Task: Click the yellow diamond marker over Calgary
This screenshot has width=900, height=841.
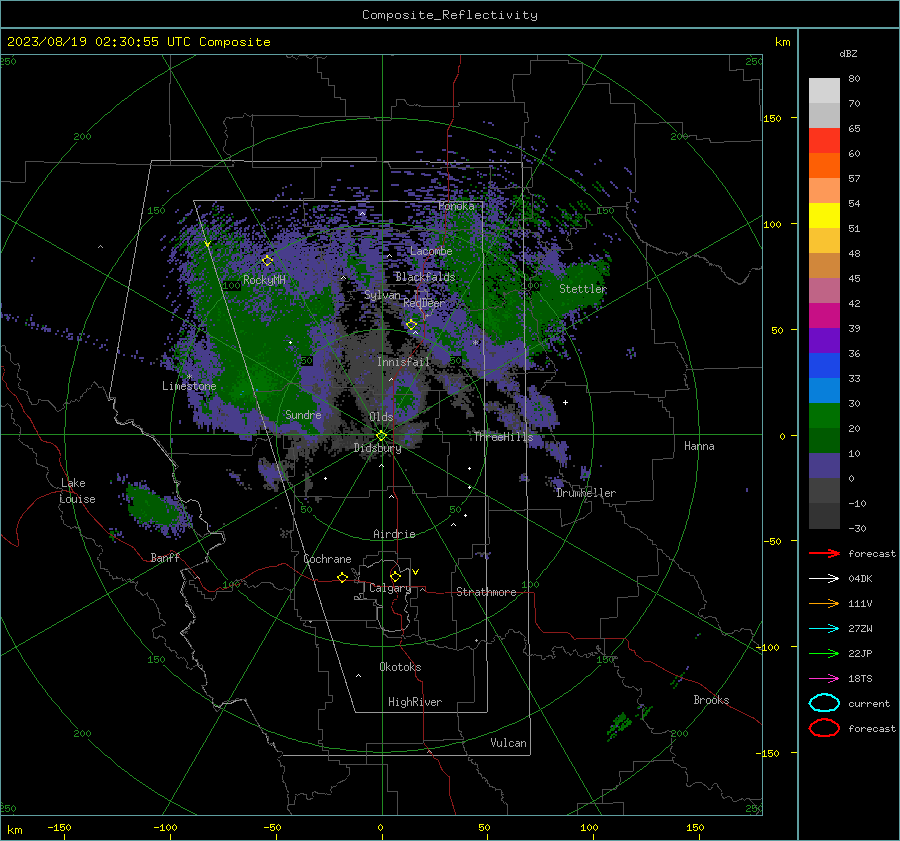Action: (395, 576)
